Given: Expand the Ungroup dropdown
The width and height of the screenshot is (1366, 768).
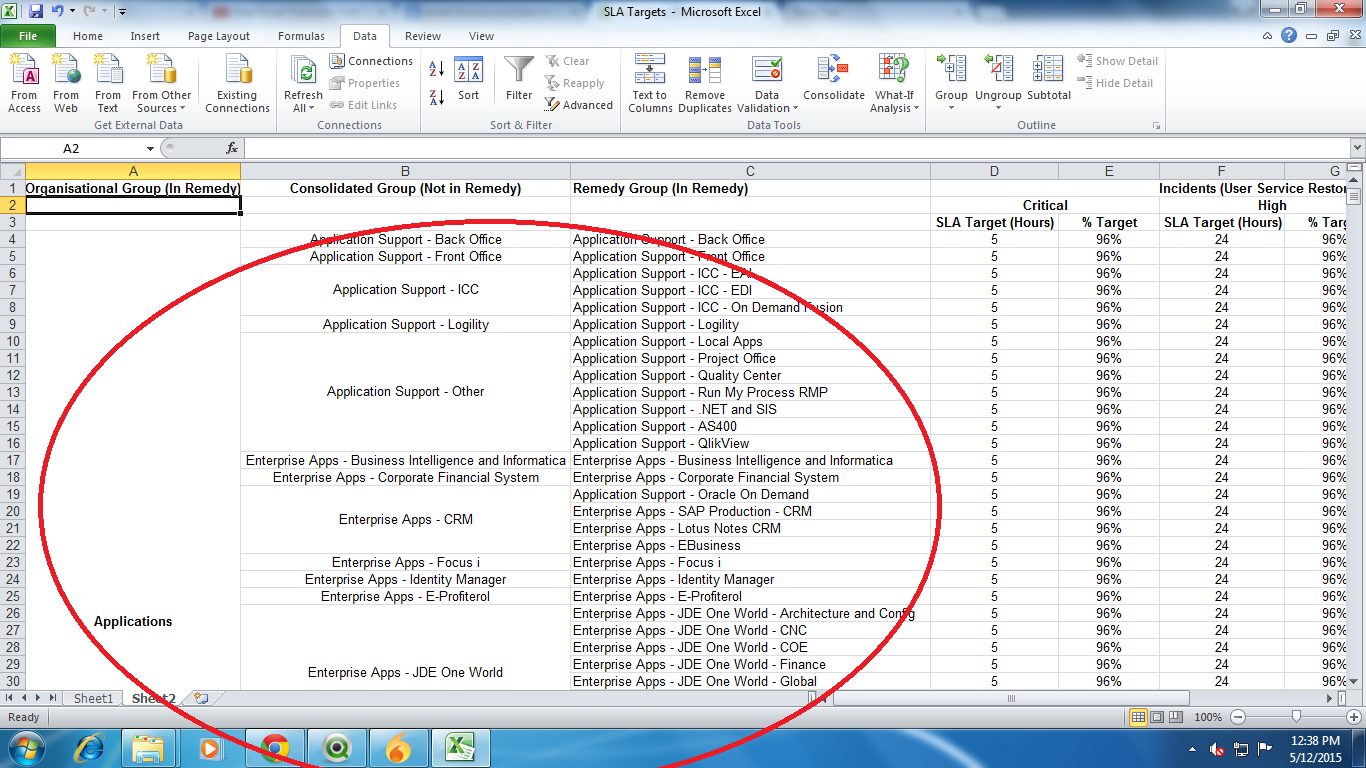Looking at the screenshot, I should pos(998,108).
